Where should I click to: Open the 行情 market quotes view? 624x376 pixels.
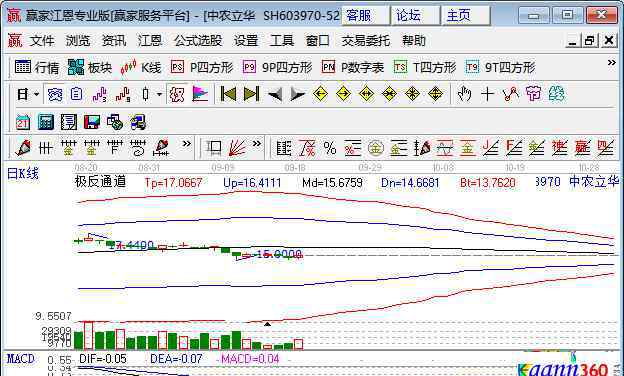point(37,67)
